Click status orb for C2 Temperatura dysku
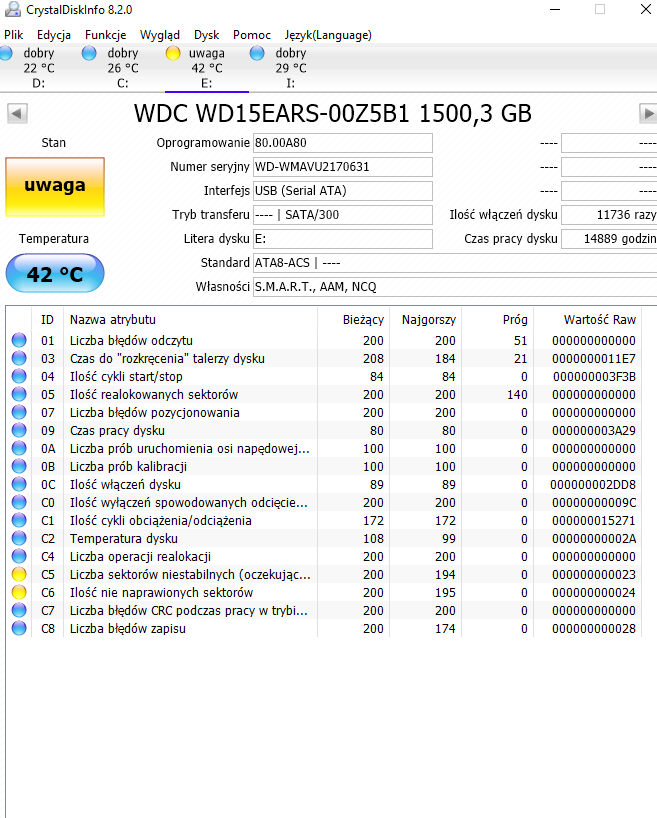Viewport: 657px width, 818px height. click(19, 538)
